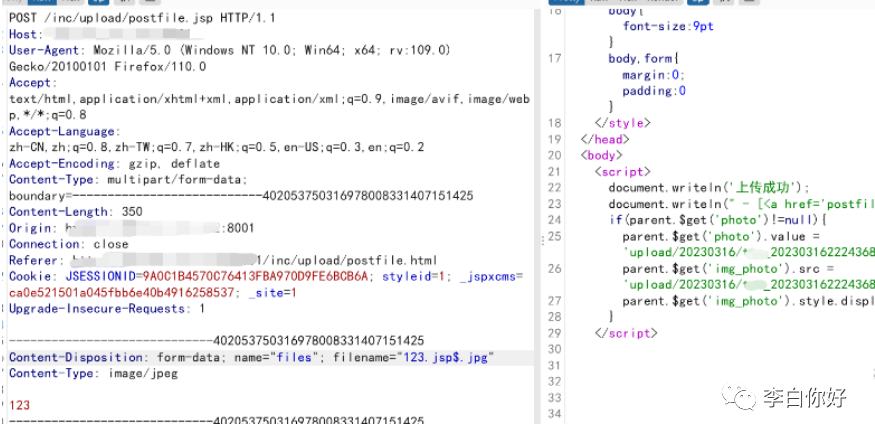Click the ca0e521501a045fbb6e40b4916258537 value
875x436 pixels.
[122, 293]
